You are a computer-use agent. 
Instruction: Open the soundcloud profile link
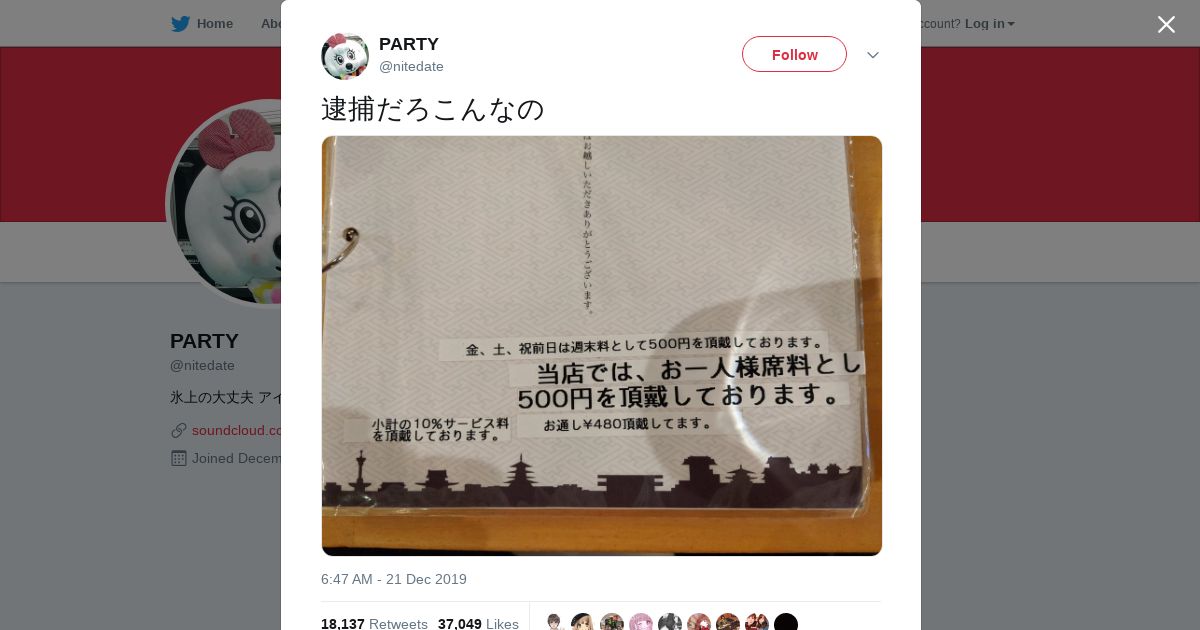[x=236, y=430]
